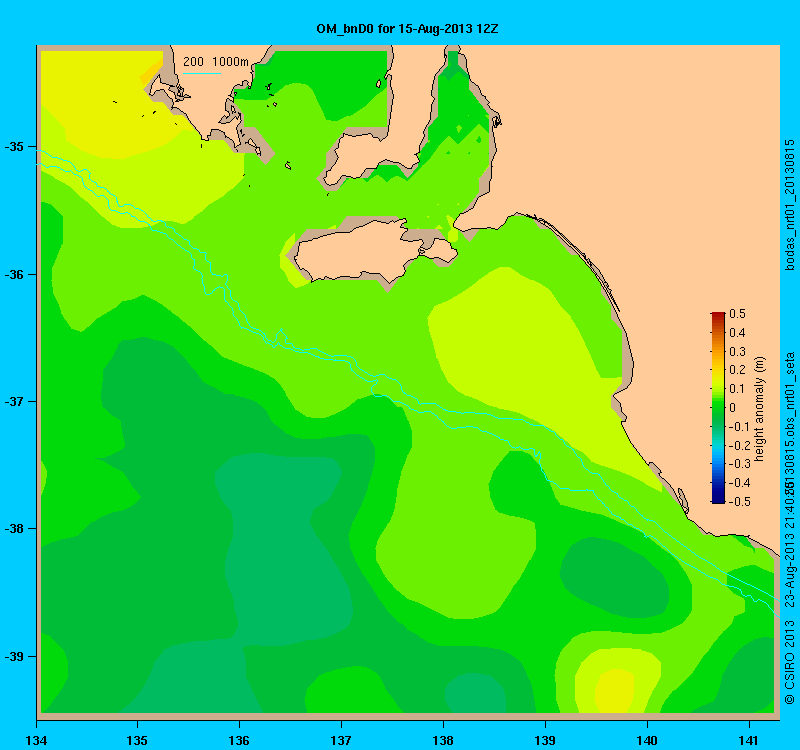The width and height of the screenshot is (800, 750).
Task: Click the 'height anomaly (m)' color bar label
Action: coord(759,409)
